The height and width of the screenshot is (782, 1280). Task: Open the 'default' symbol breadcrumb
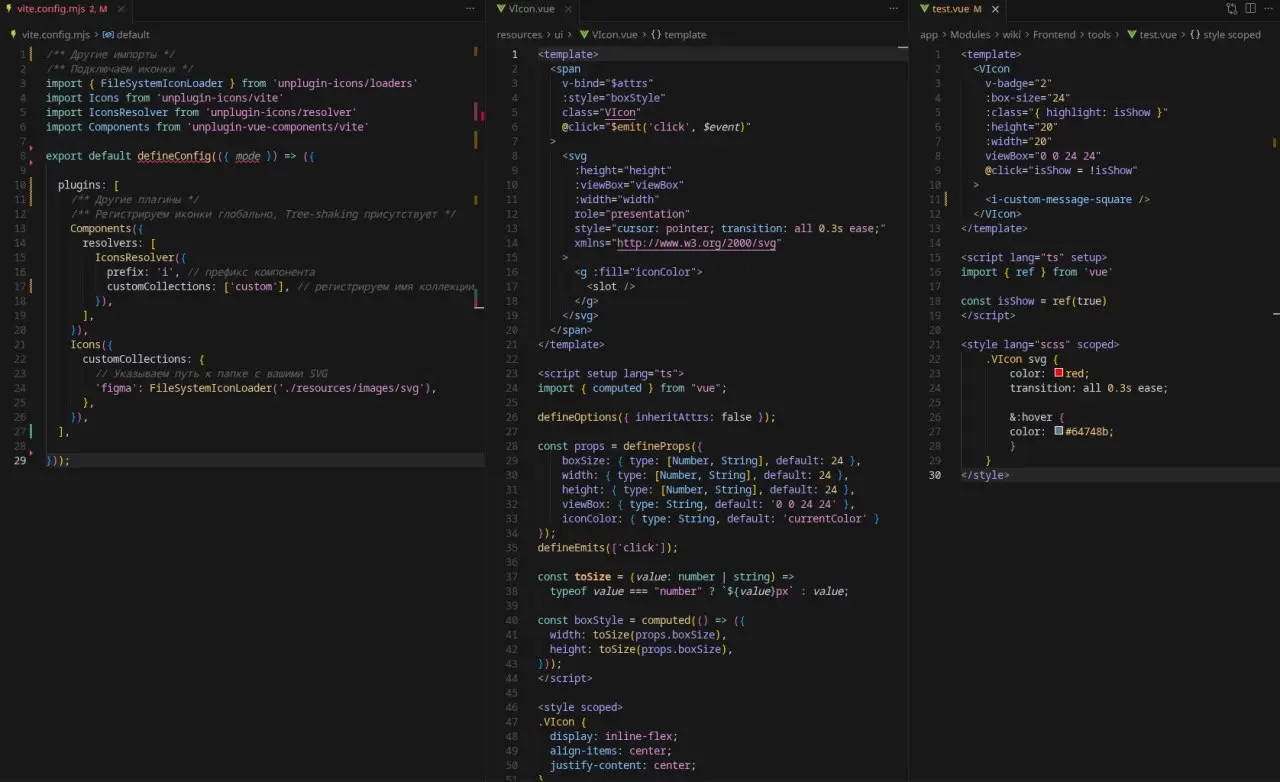point(126,34)
